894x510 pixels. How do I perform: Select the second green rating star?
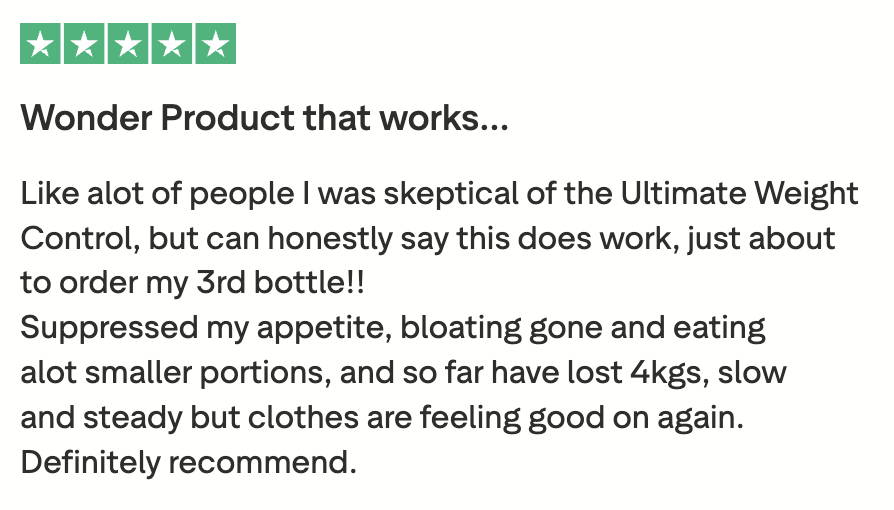pos(84,43)
